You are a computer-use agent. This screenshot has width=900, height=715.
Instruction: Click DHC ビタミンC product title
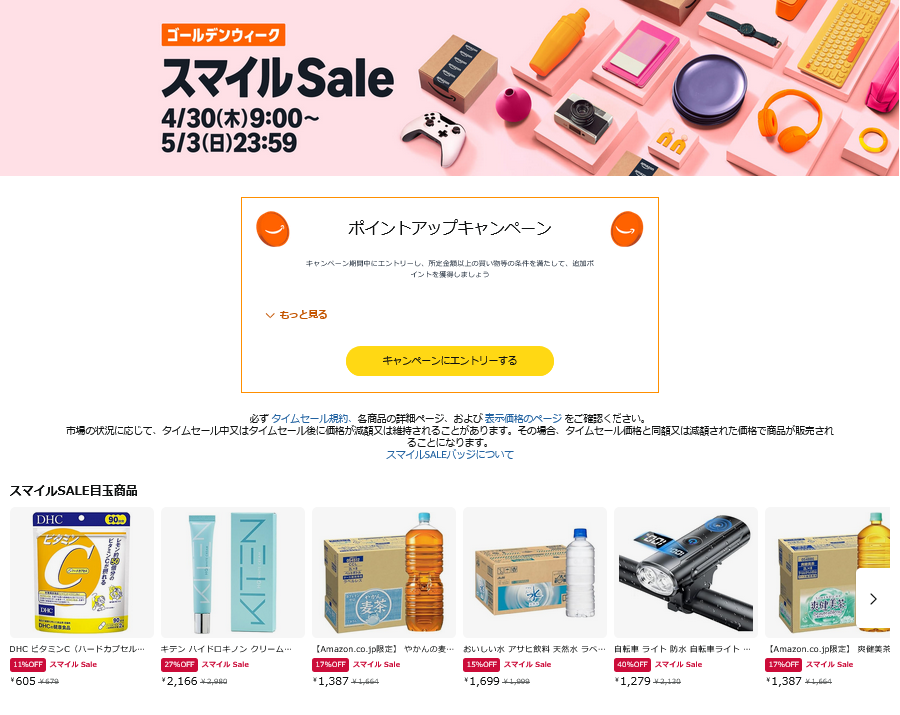[77, 649]
